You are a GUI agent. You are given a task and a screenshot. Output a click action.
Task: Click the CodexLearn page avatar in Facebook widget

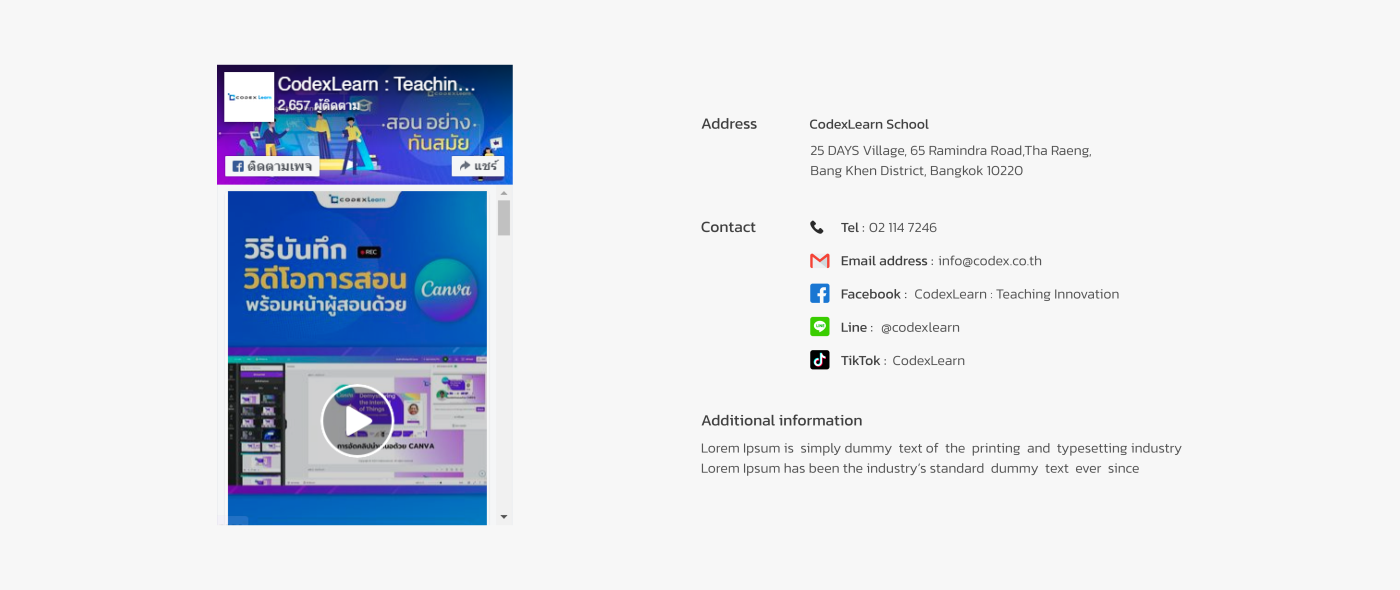coord(249,97)
